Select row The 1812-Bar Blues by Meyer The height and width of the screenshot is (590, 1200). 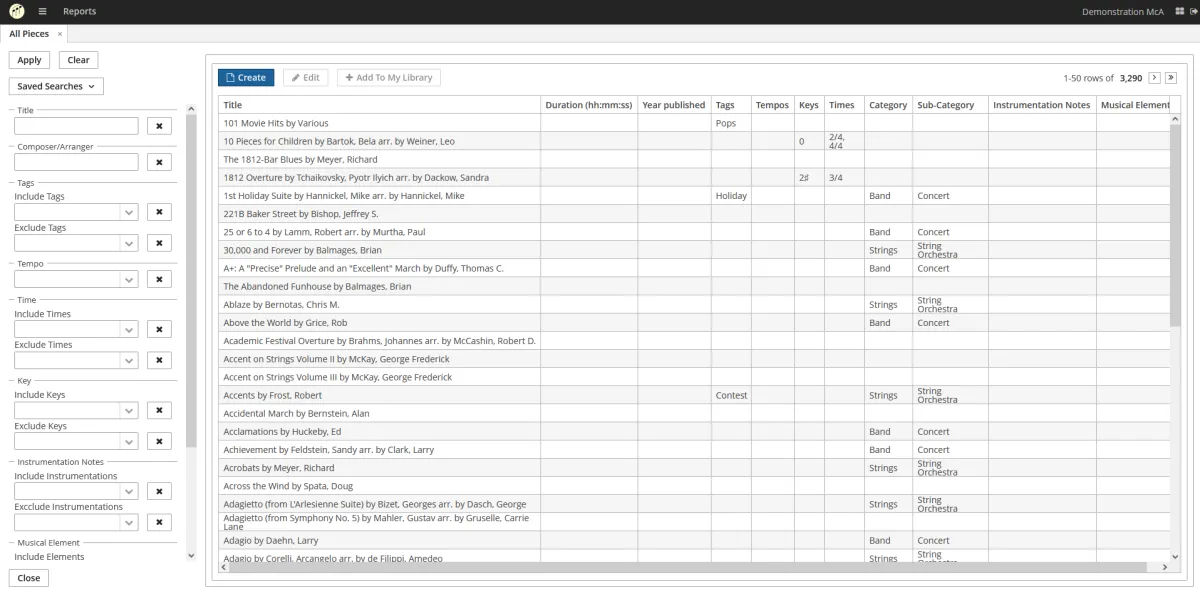pyautogui.click(x=694, y=159)
